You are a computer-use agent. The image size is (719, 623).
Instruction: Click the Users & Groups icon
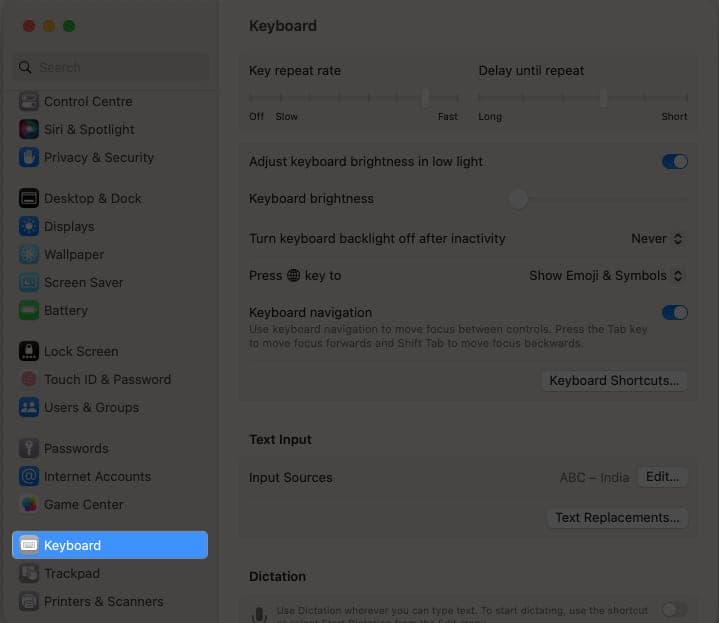(x=29, y=407)
